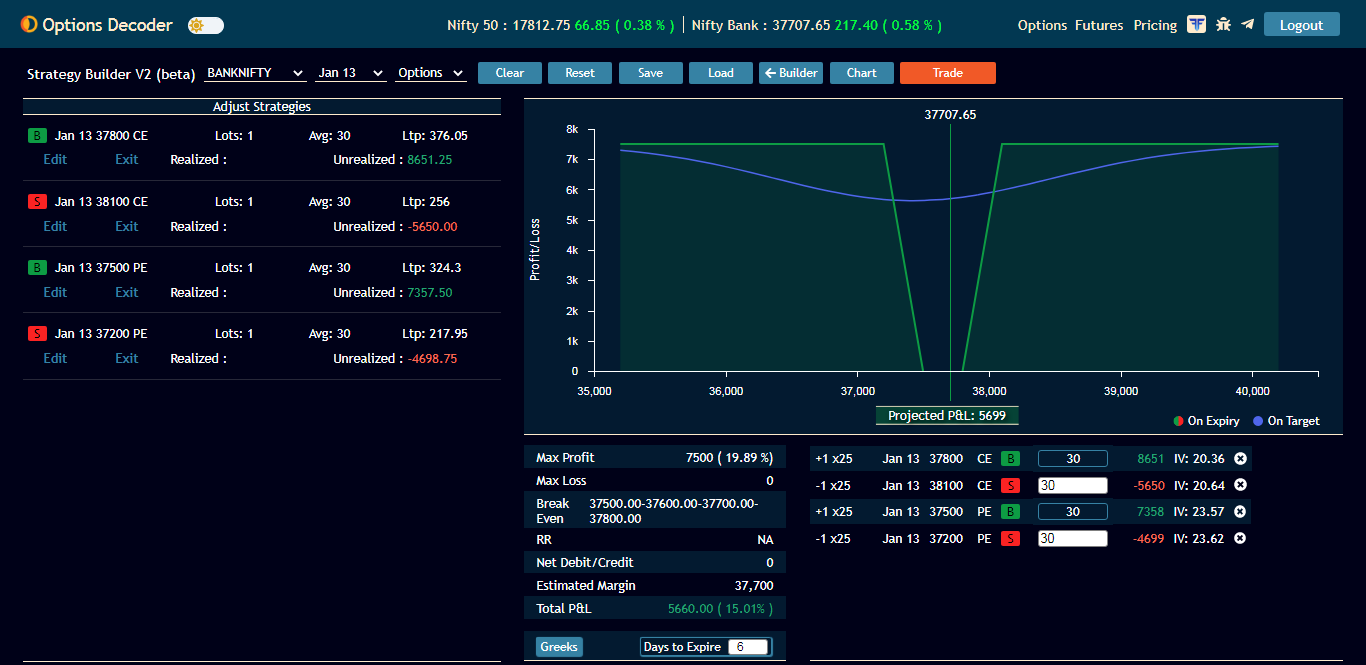Click red S badge of Jan 13 37200 PE strategy
This screenshot has height=665, width=1366.
point(37,333)
